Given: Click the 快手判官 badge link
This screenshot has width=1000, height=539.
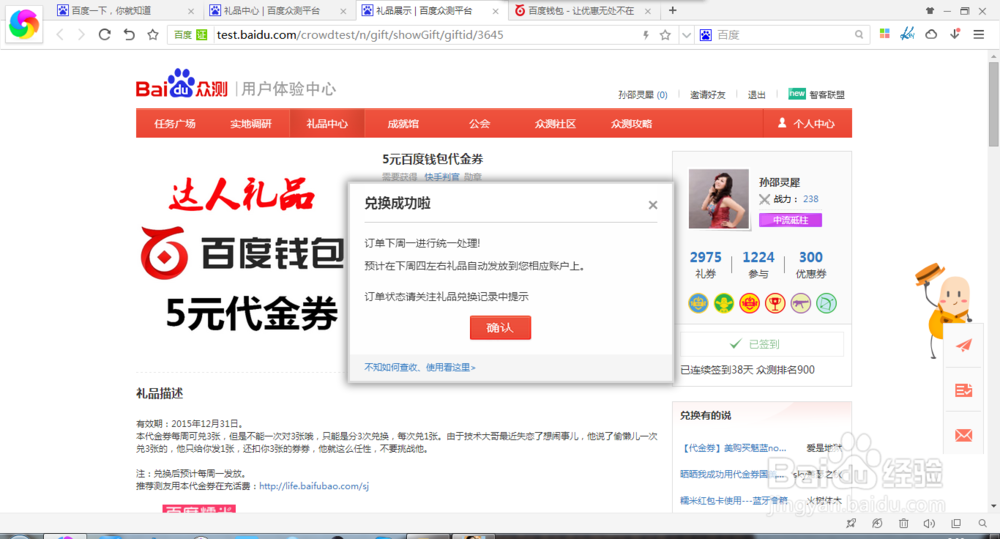Looking at the screenshot, I should pos(441,177).
